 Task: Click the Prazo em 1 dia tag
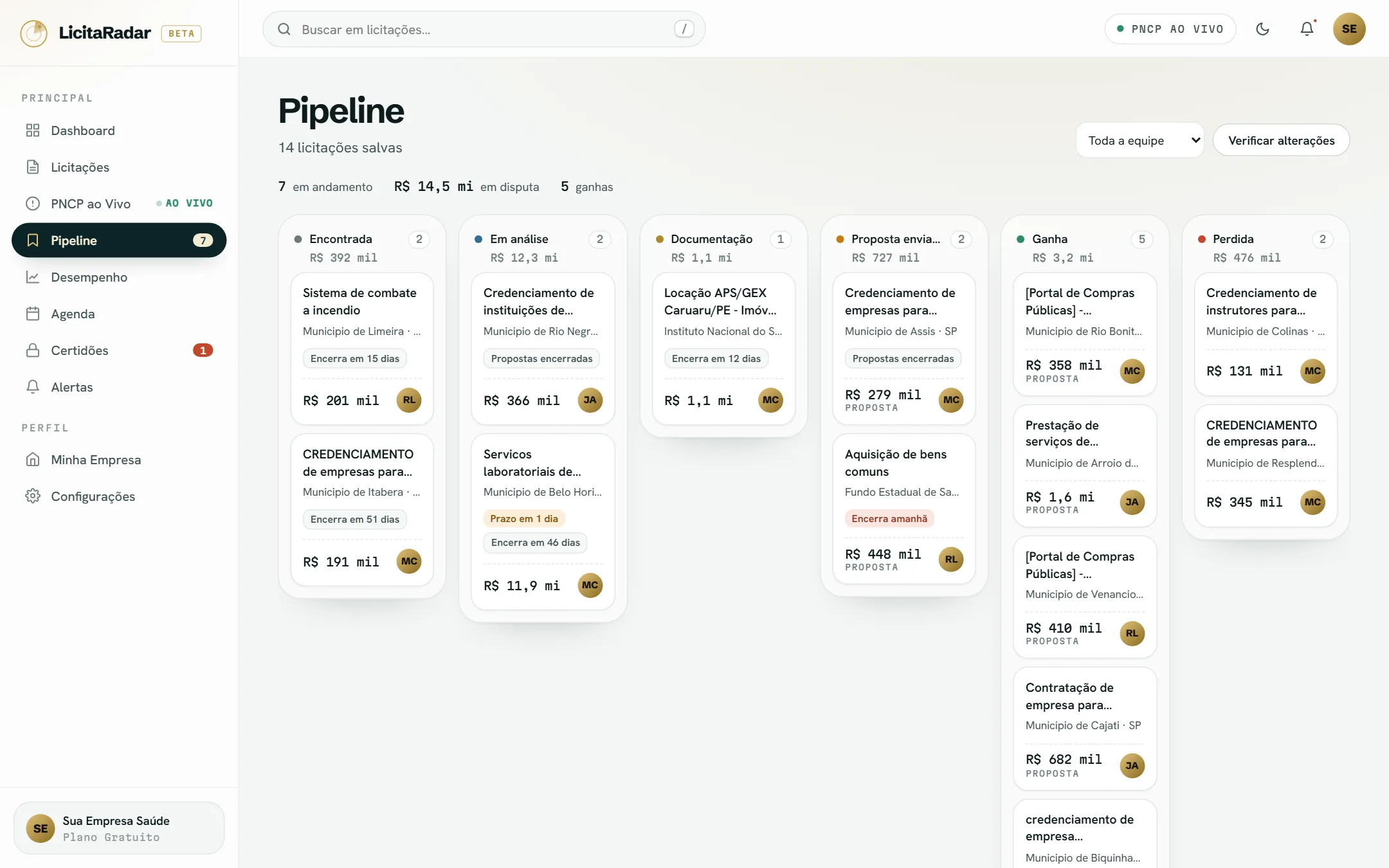[523, 519]
